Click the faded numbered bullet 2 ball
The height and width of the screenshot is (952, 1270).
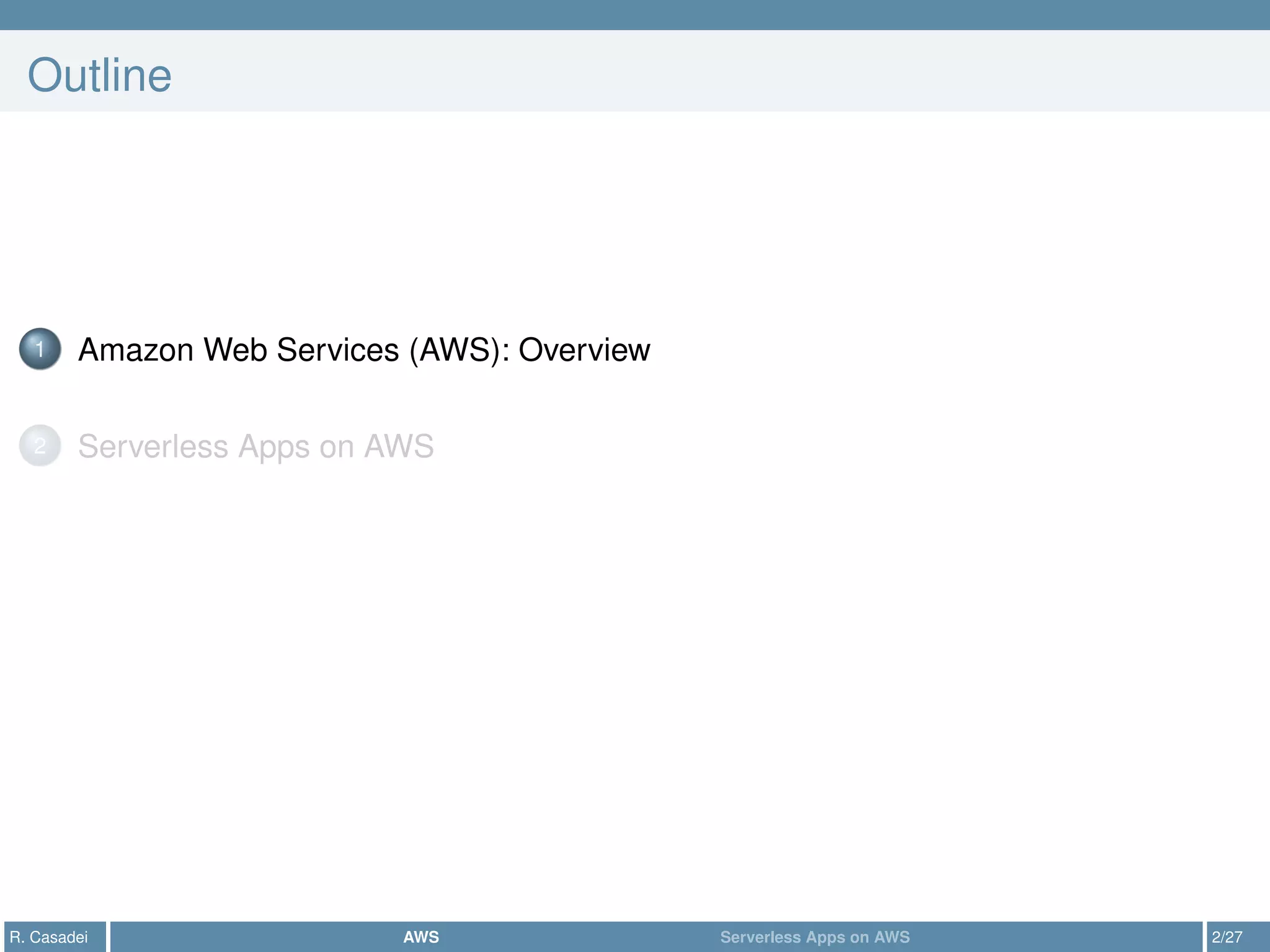(x=40, y=446)
